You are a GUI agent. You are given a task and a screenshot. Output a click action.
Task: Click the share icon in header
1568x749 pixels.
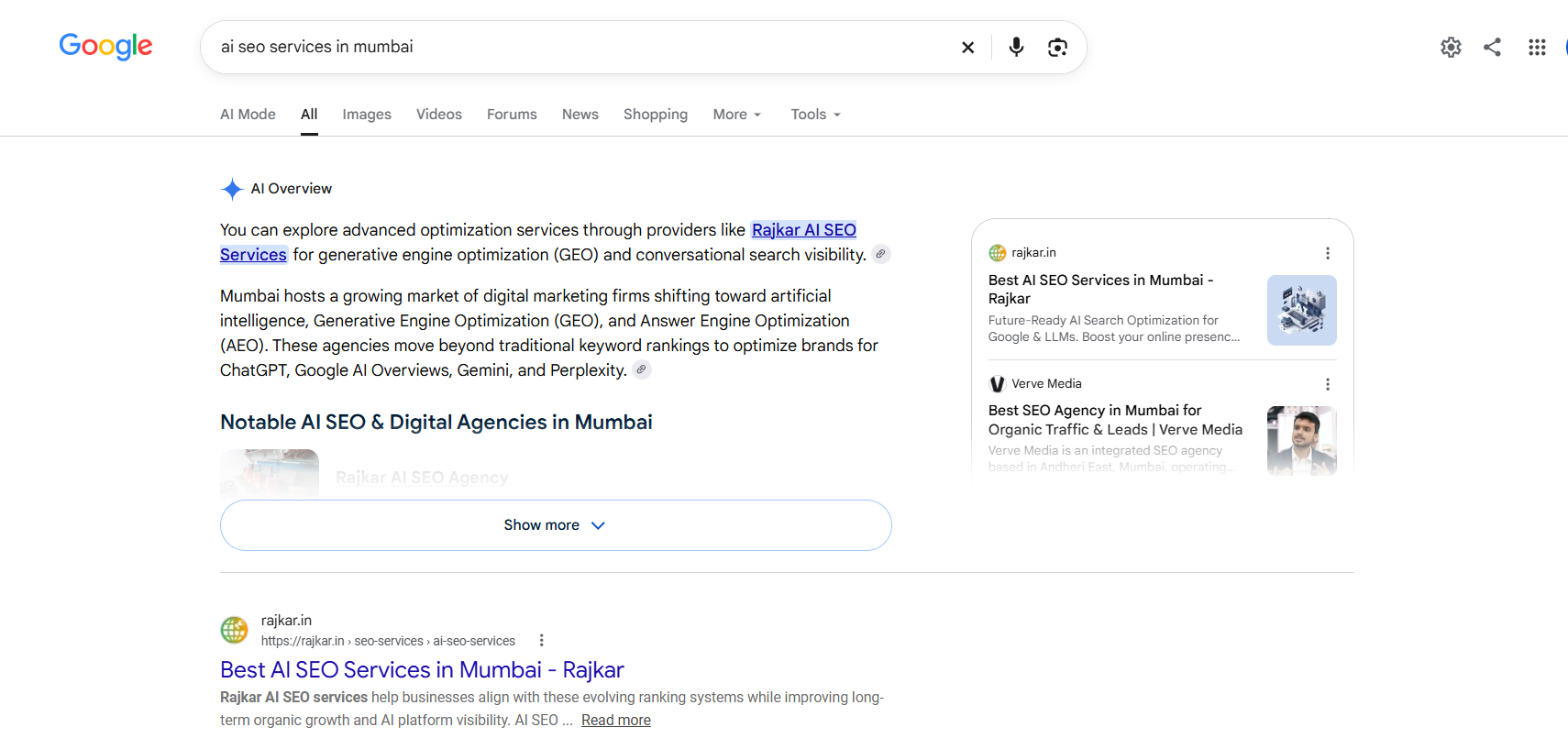click(x=1493, y=47)
